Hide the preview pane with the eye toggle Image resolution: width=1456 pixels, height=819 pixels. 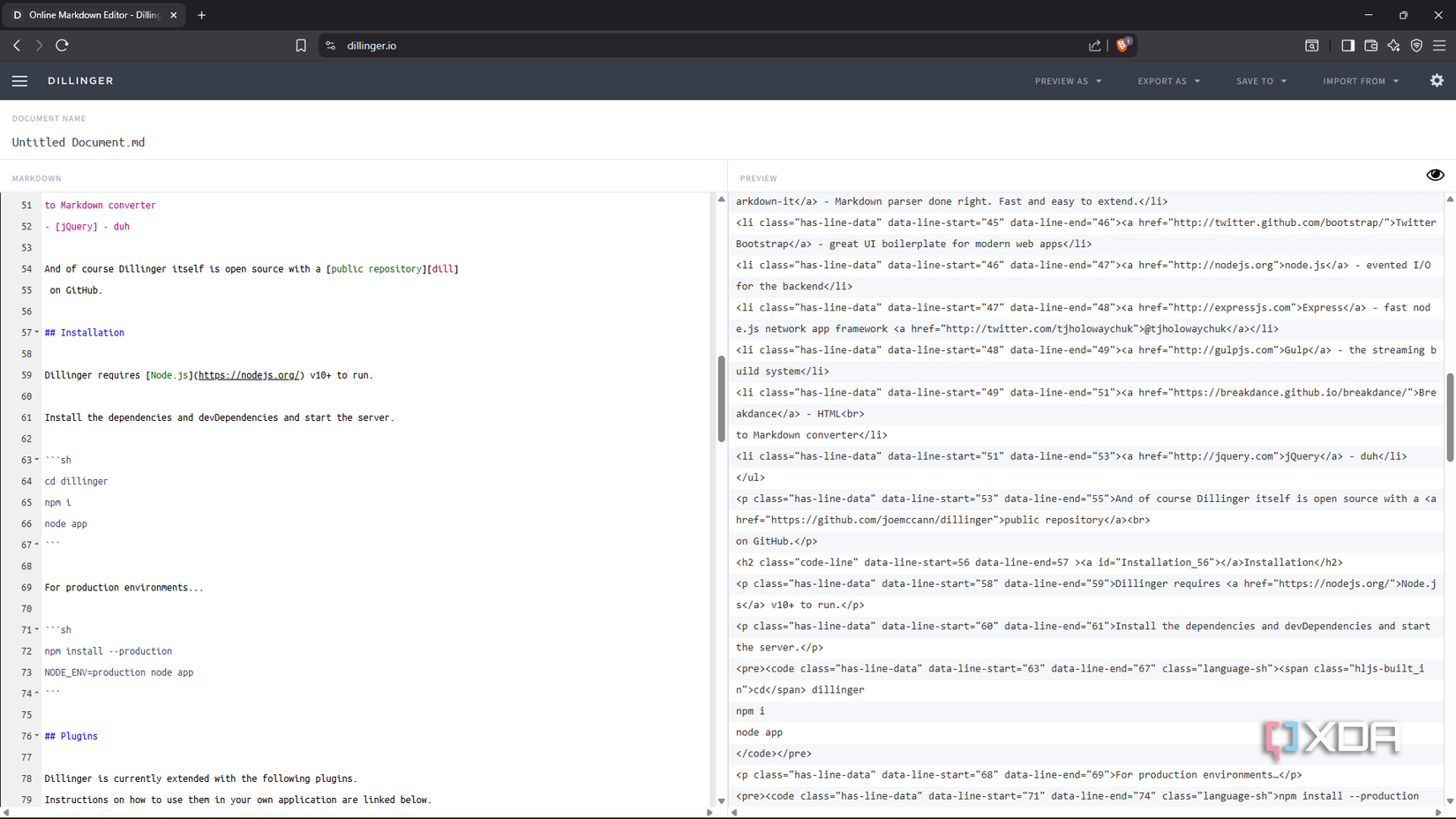[1435, 175]
